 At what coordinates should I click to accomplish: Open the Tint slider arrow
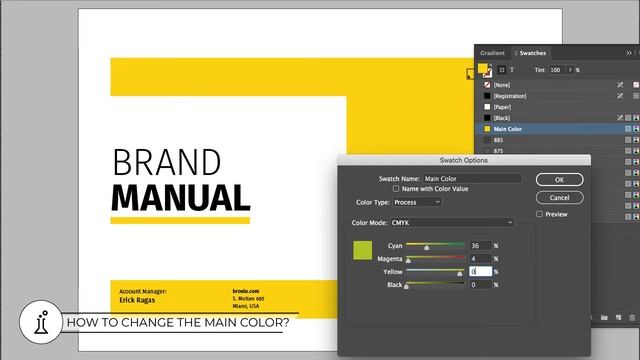pos(570,70)
